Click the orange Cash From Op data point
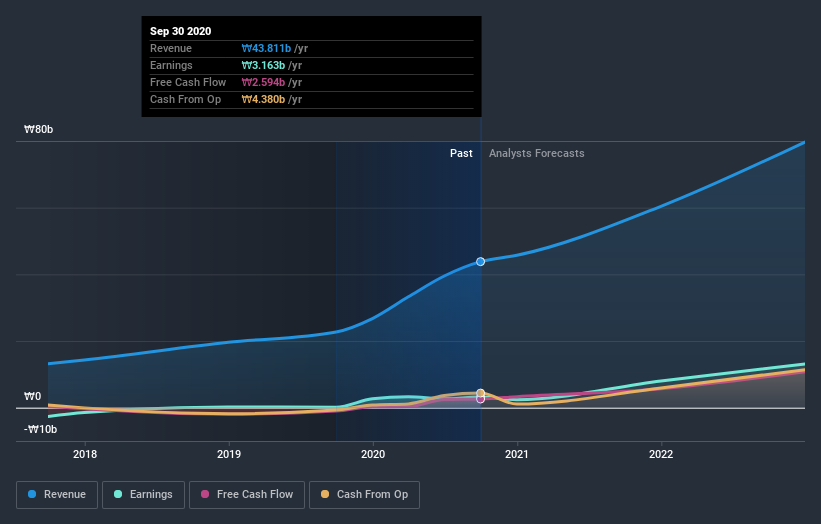 pos(480,393)
